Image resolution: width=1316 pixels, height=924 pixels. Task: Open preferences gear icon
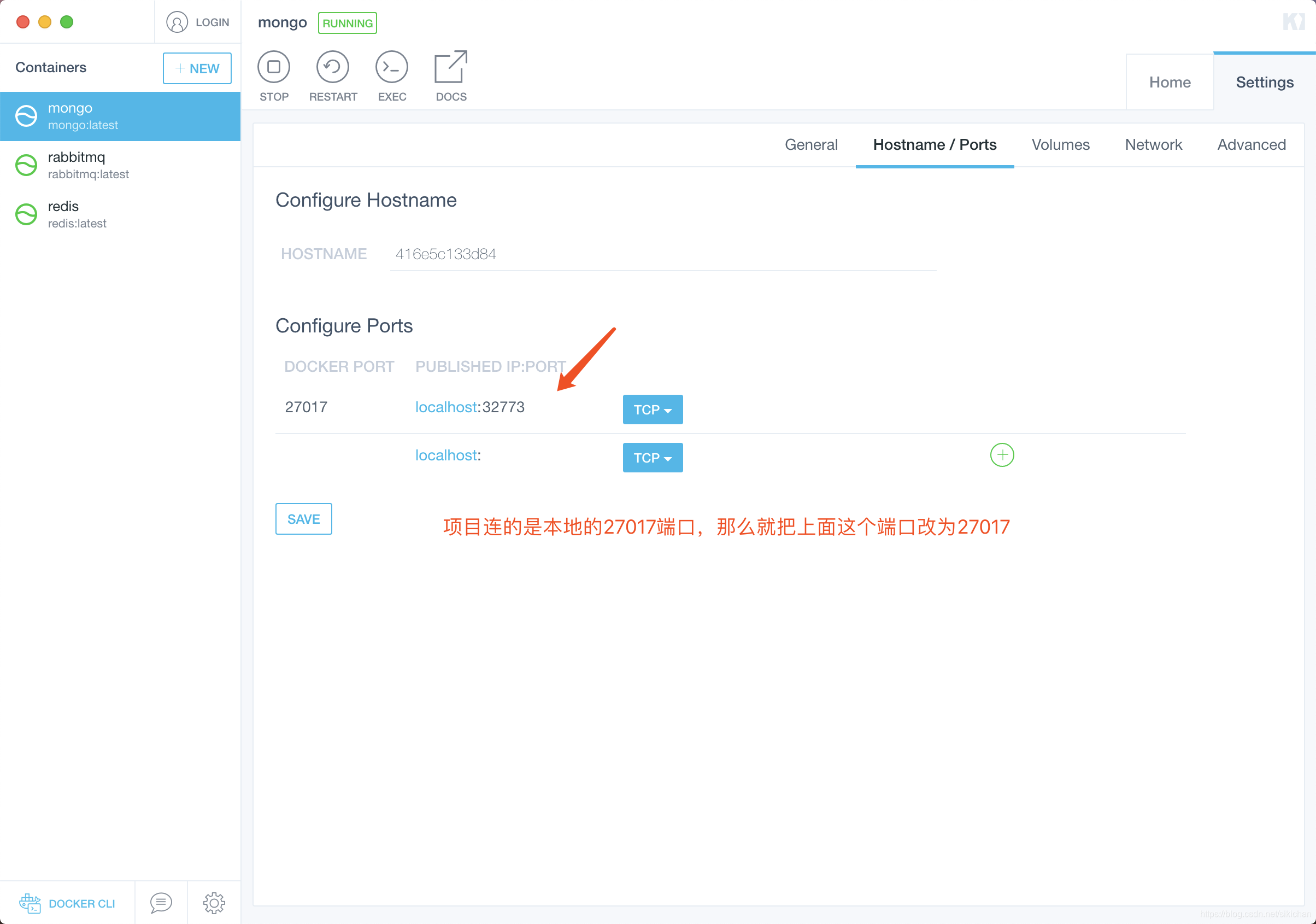click(214, 903)
